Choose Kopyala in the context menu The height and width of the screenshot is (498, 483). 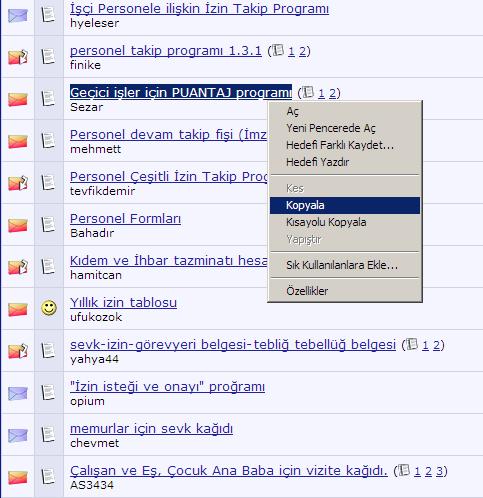tap(345, 205)
